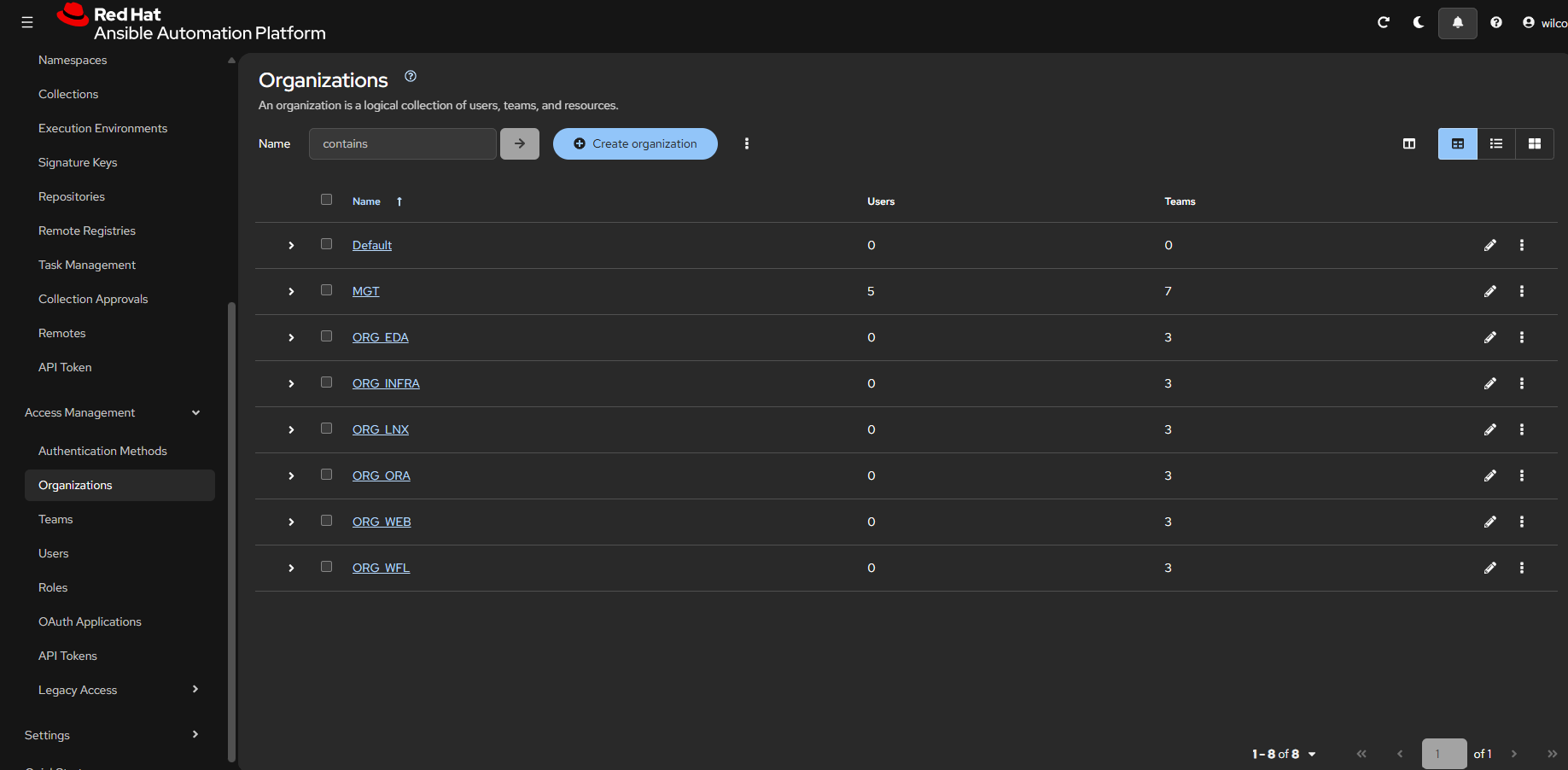Open the ORG_INFRA organization link

[x=386, y=383]
